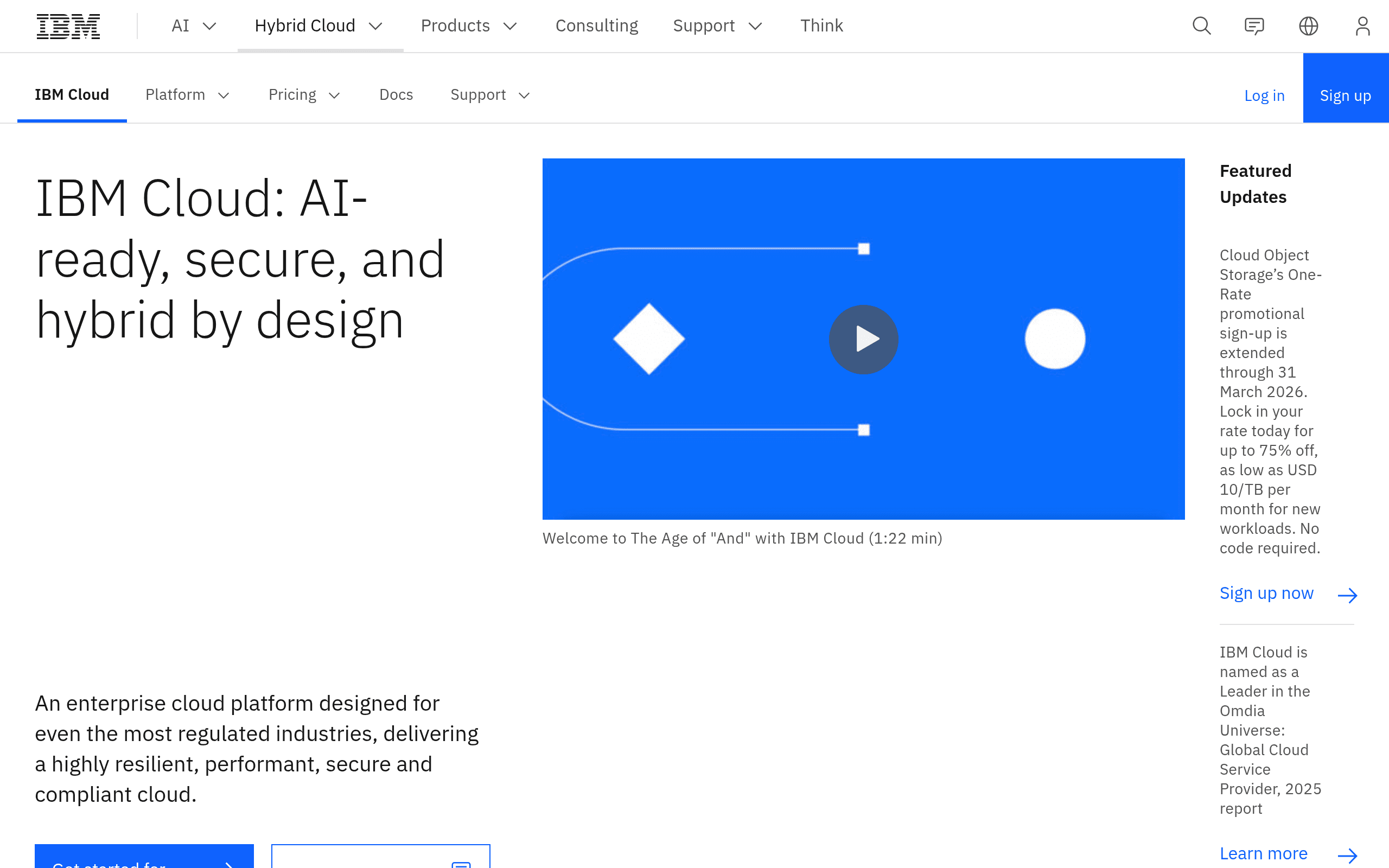Screen dimensions: 1389x868
Task: Go to Consulting
Action: point(596,26)
